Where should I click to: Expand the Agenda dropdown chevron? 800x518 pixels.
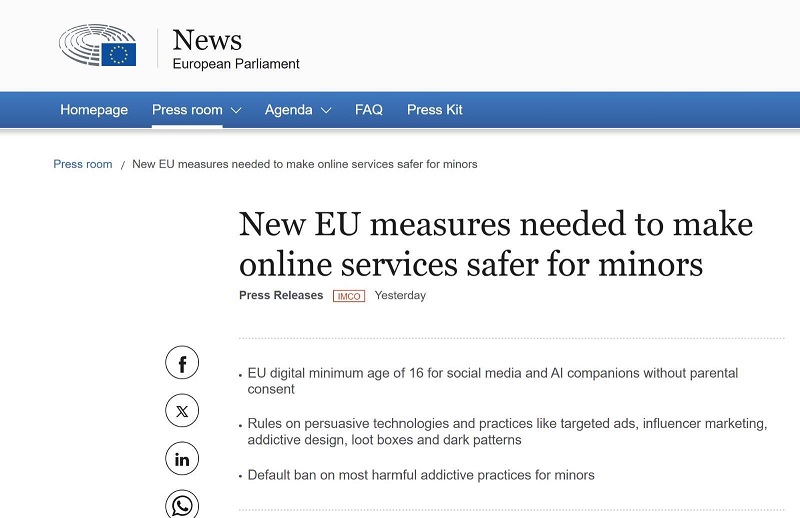[x=326, y=110]
